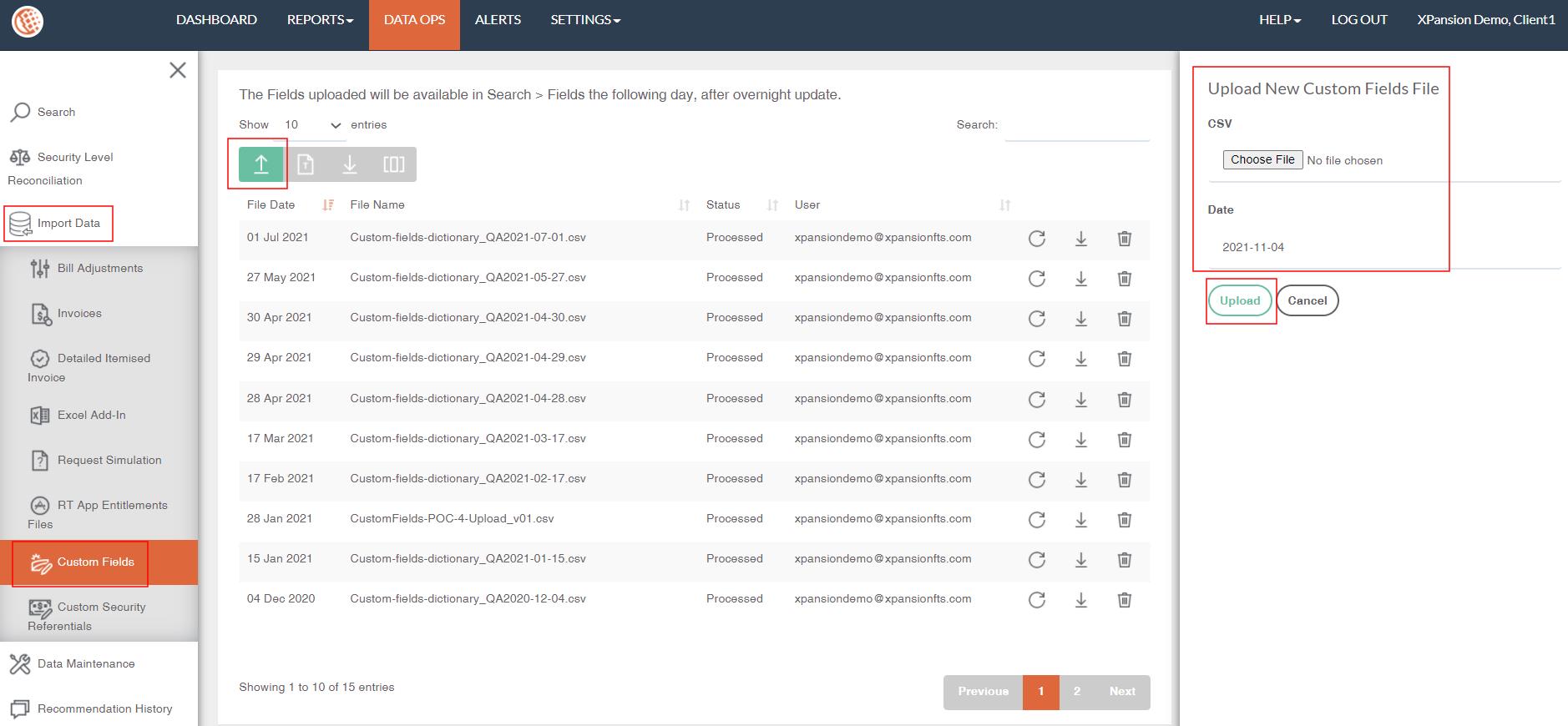Download the 27 May 2021 csv file
This screenshot has width=1568, height=726.
tap(1080, 279)
